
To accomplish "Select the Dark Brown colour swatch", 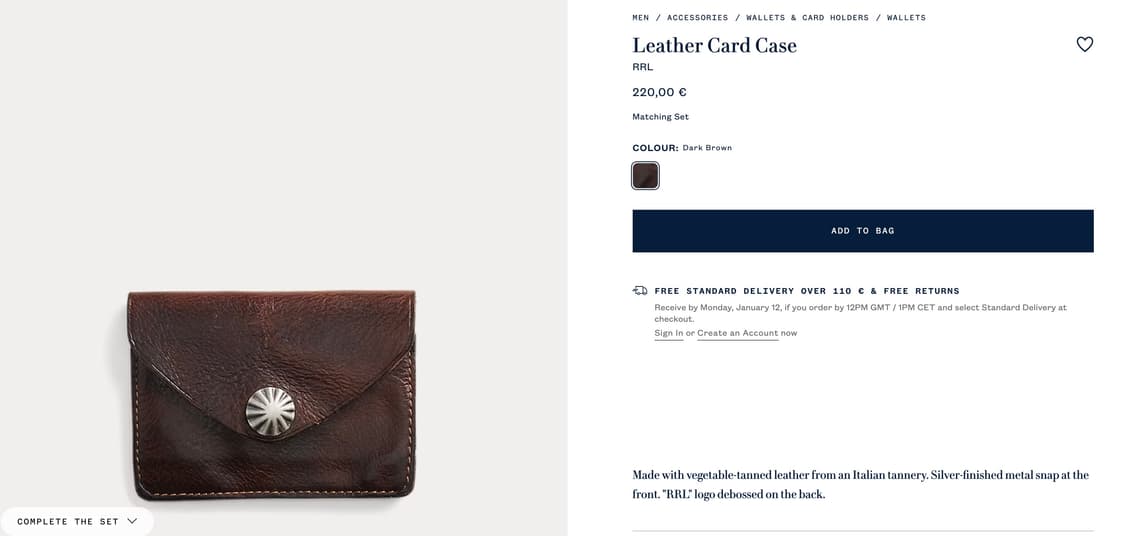I will (645, 175).
